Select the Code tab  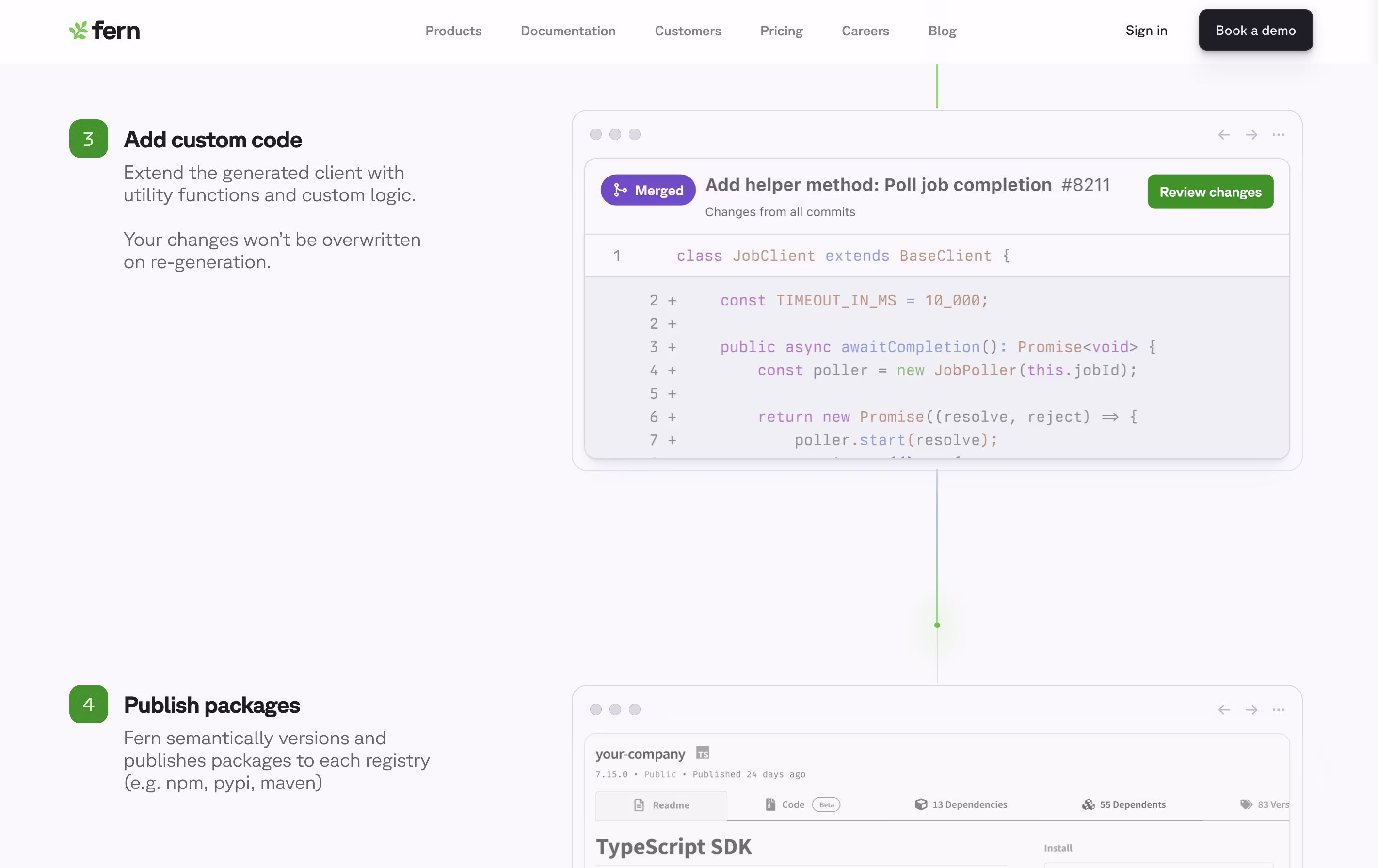click(x=802, y=804)
